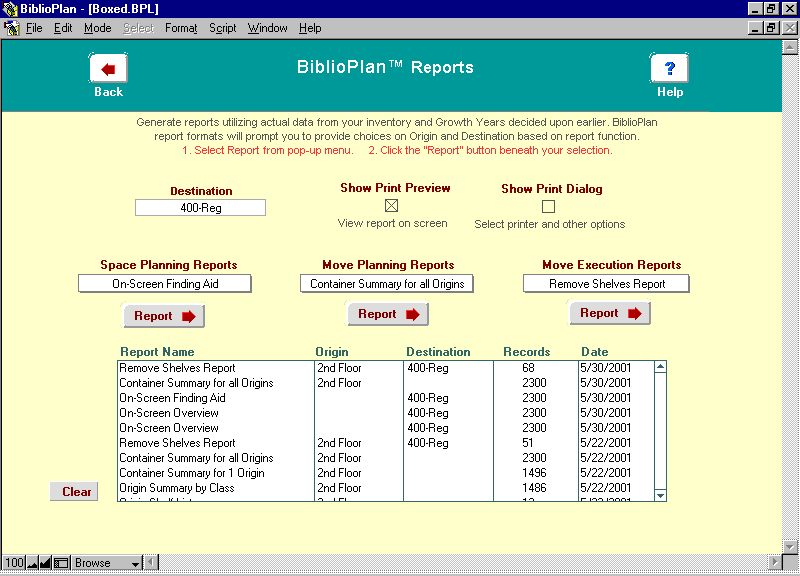This screenshot has height=576, width=800.
Task: Click the Destination column header above the list
Action: (x=438, y=352)
